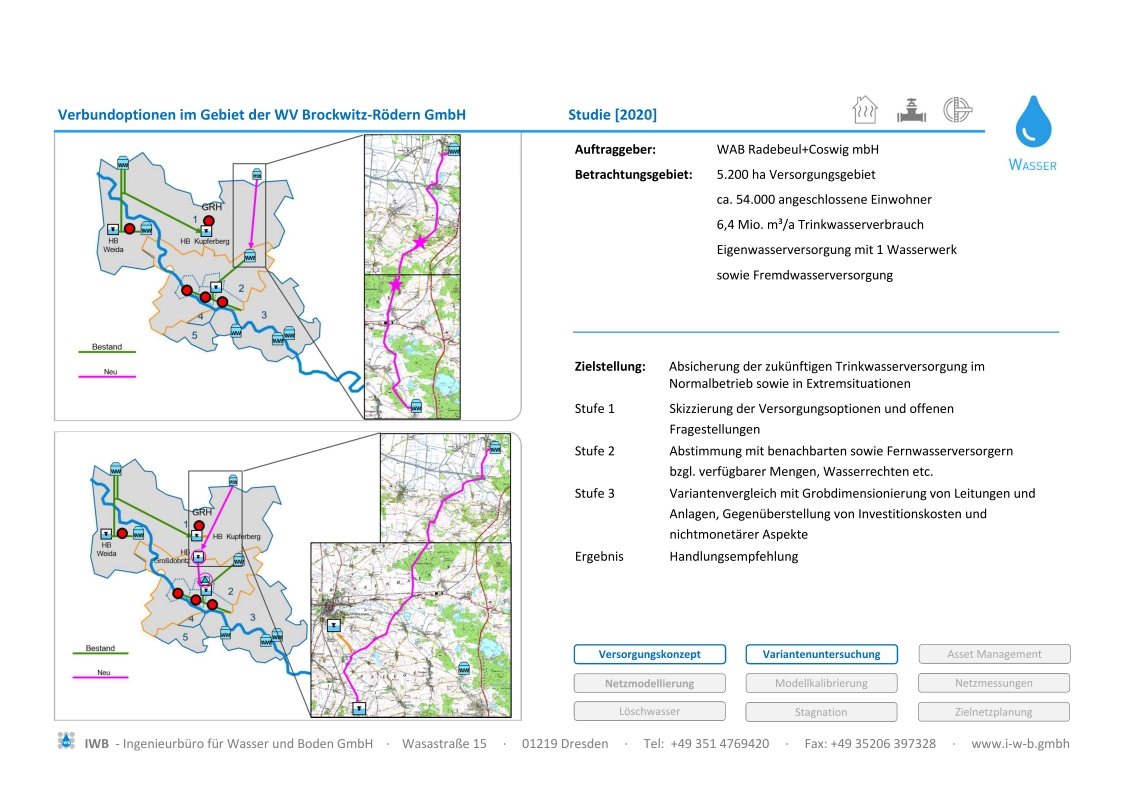Click the blue water drop Wasser logo
The height and width of the screenshot is (793, 1123).
(x=1033, y=123)
